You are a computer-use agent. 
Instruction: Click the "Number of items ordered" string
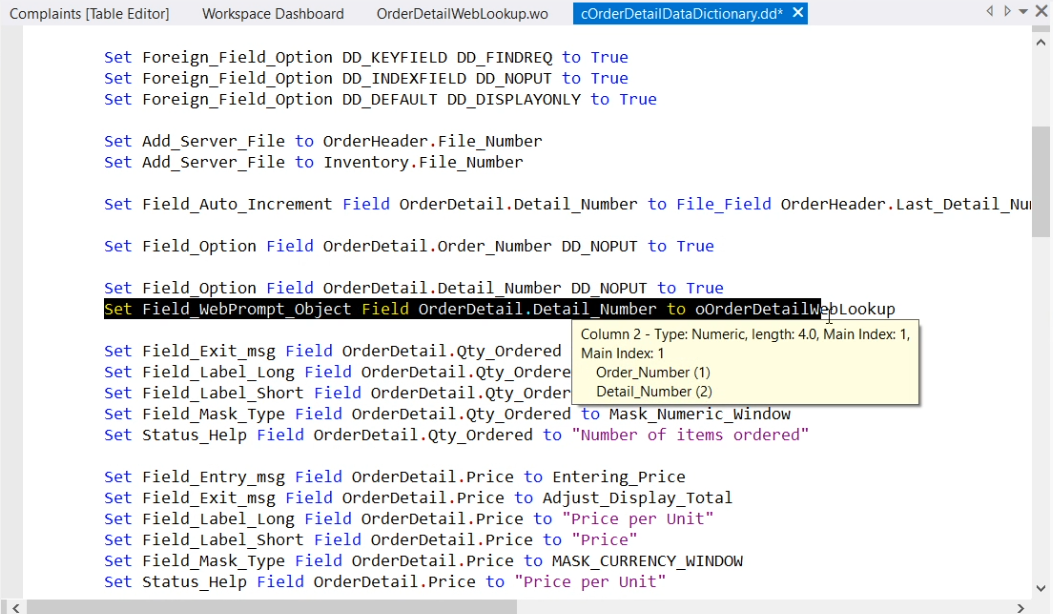[689, 435]
